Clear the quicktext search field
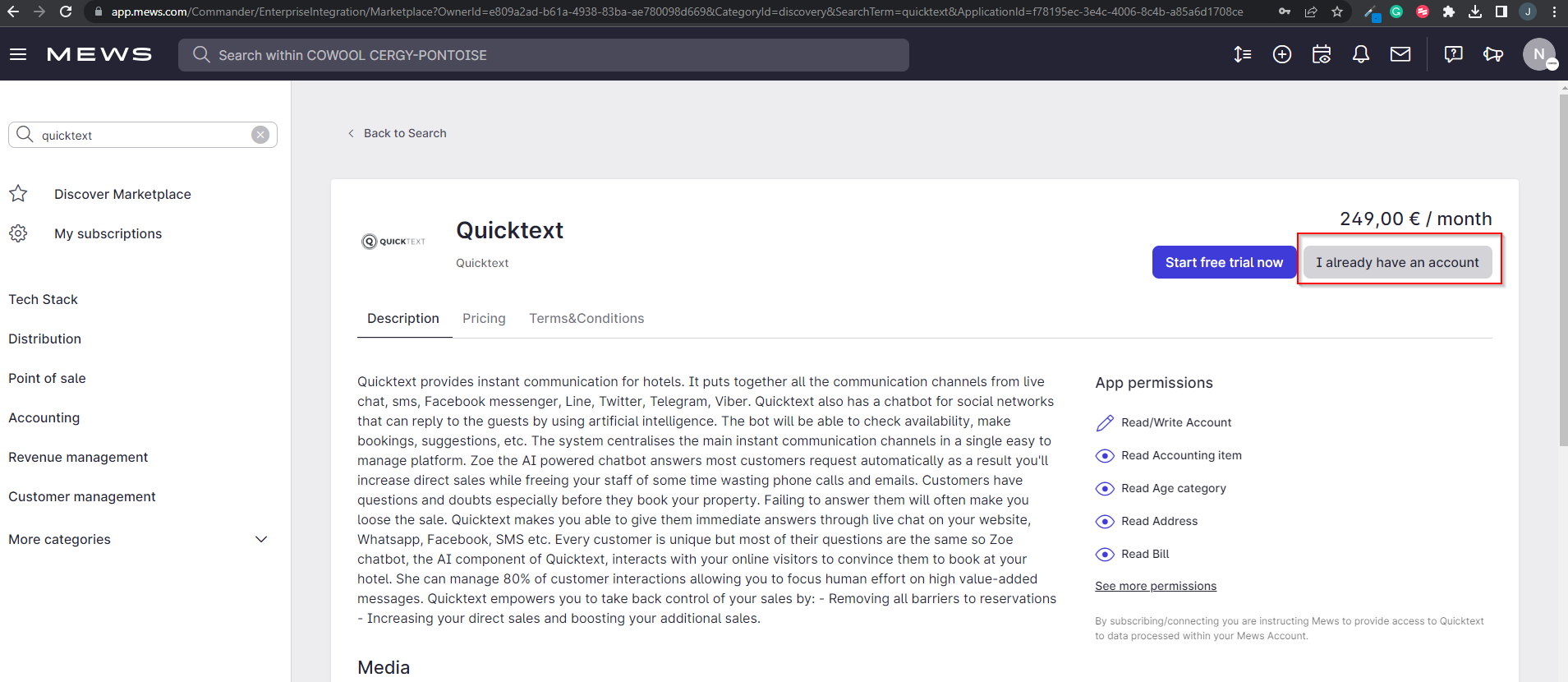 [x=260, y=135]
